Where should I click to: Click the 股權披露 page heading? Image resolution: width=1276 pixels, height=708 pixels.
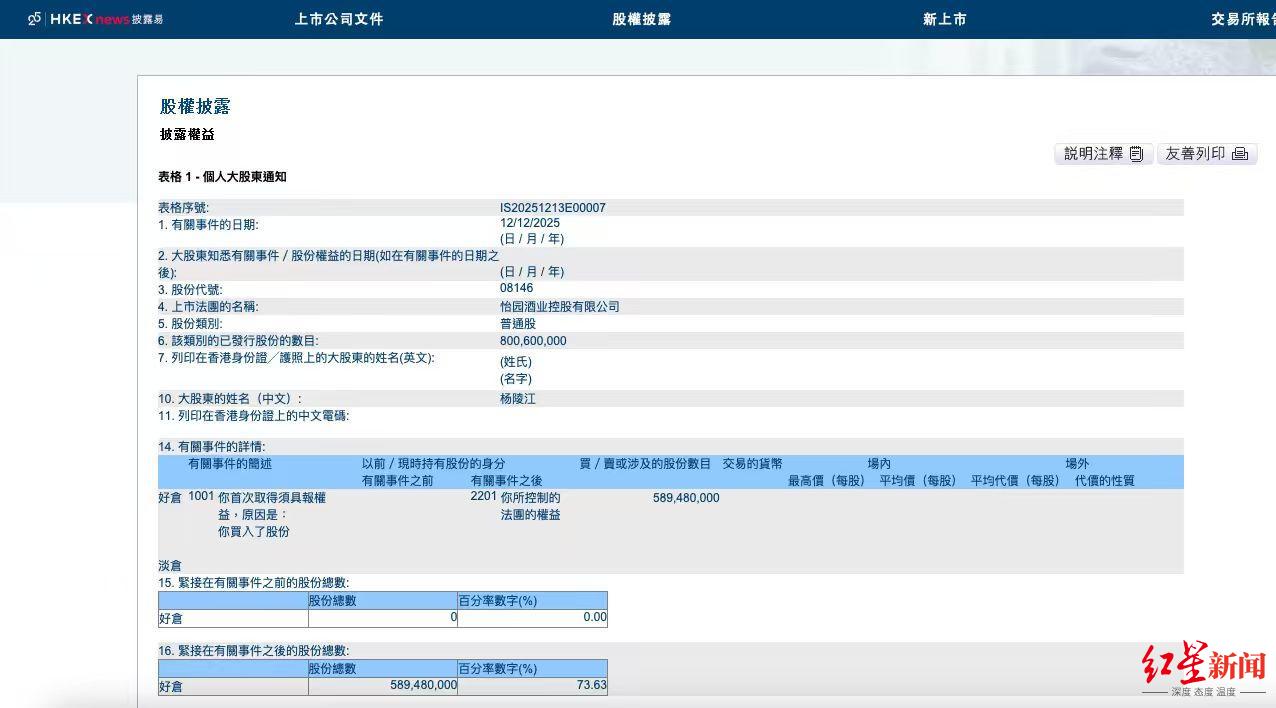point(195,107)
